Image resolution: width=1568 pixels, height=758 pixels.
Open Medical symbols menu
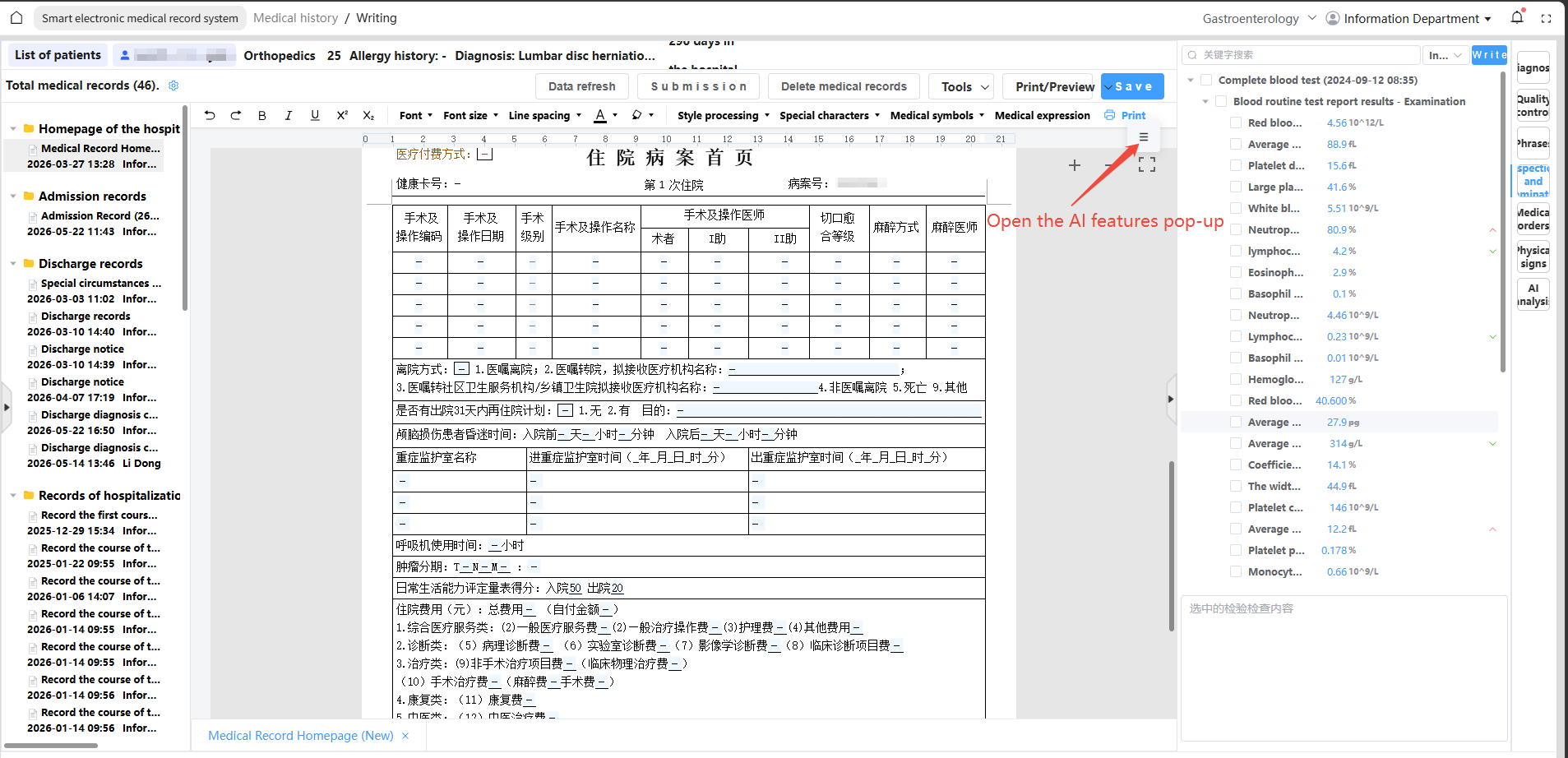[937, 115]
